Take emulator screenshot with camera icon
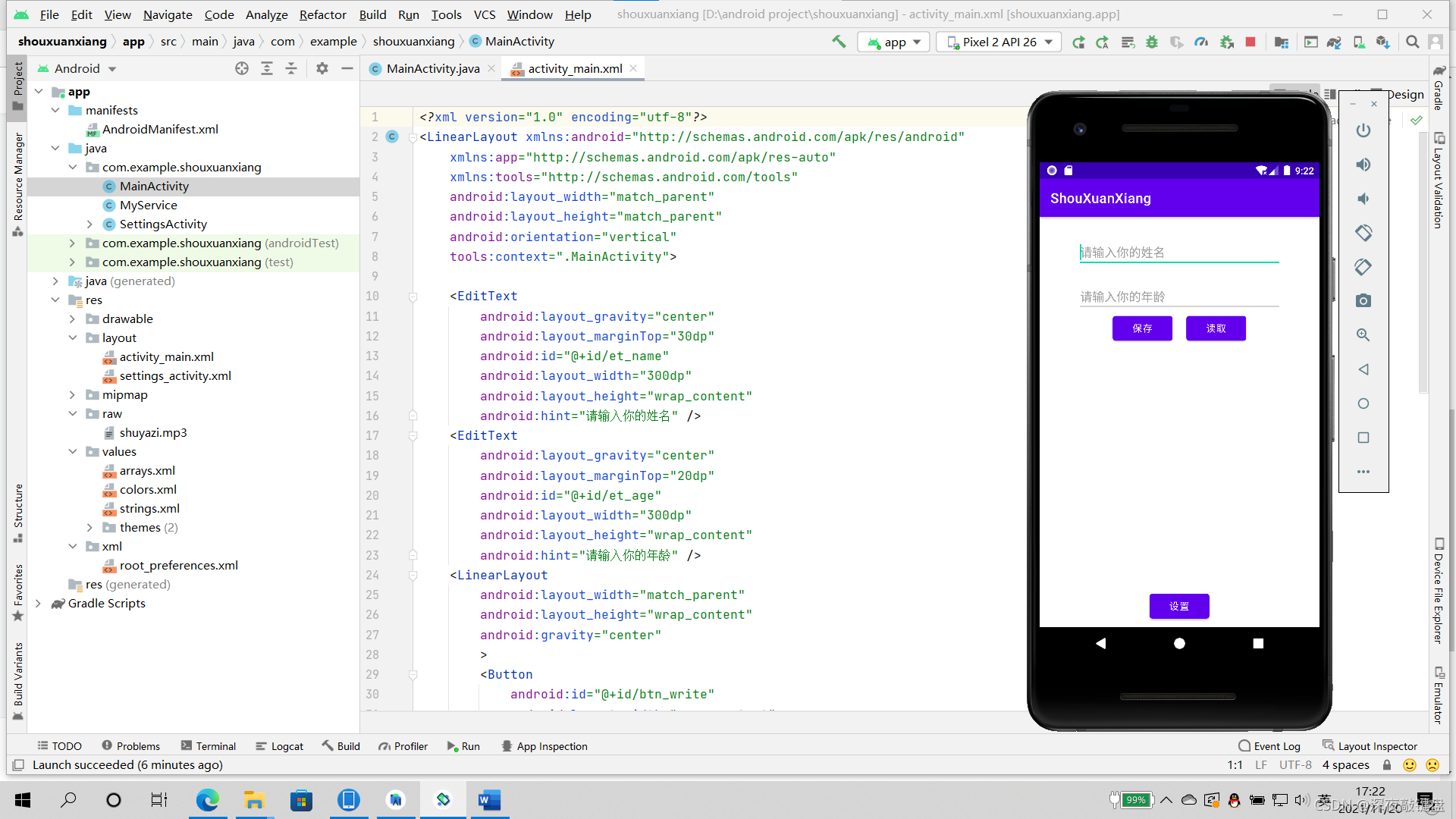 pyautogui.click(x=1363, y=301)
